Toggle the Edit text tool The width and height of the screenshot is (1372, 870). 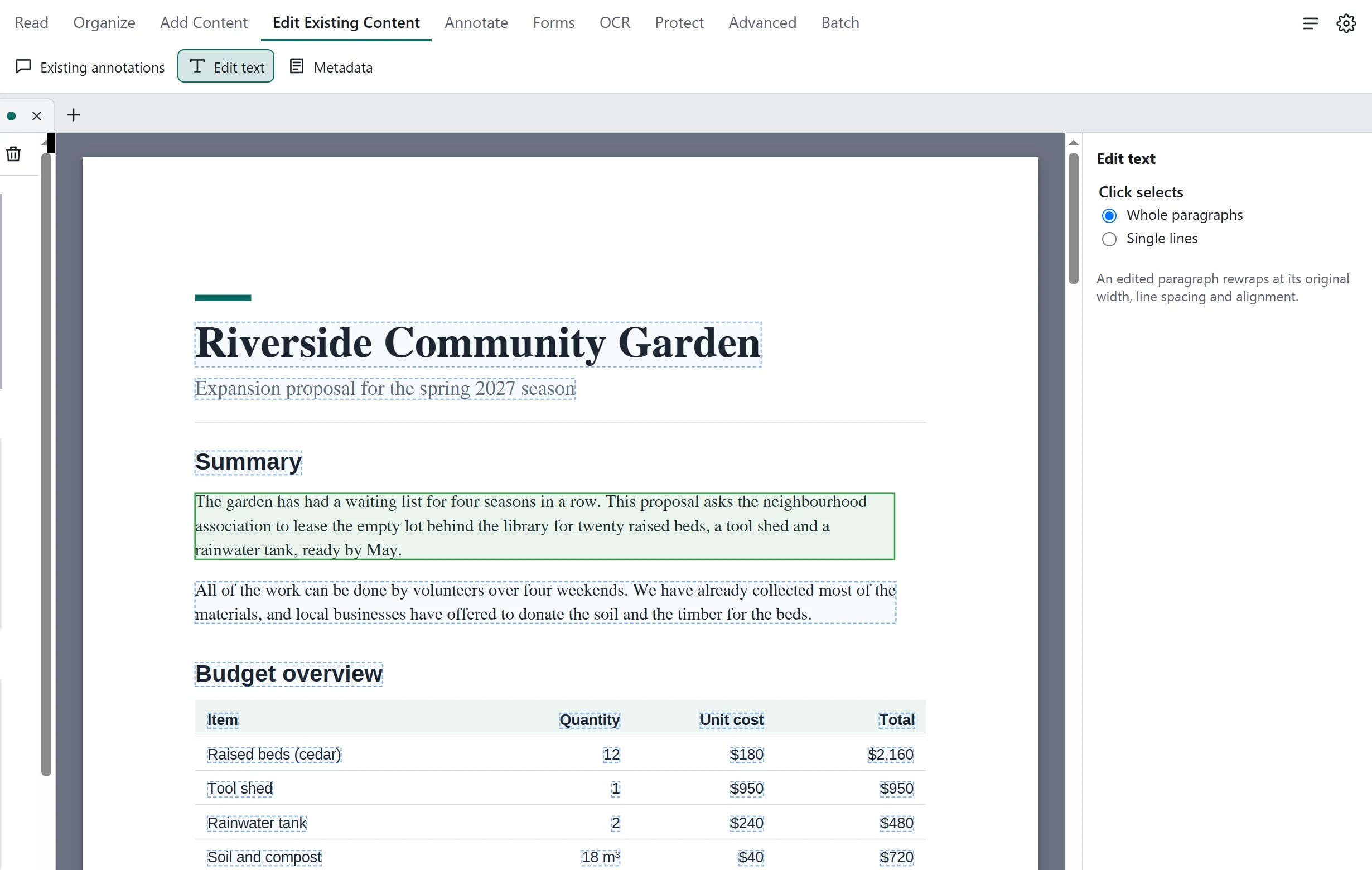226,67
